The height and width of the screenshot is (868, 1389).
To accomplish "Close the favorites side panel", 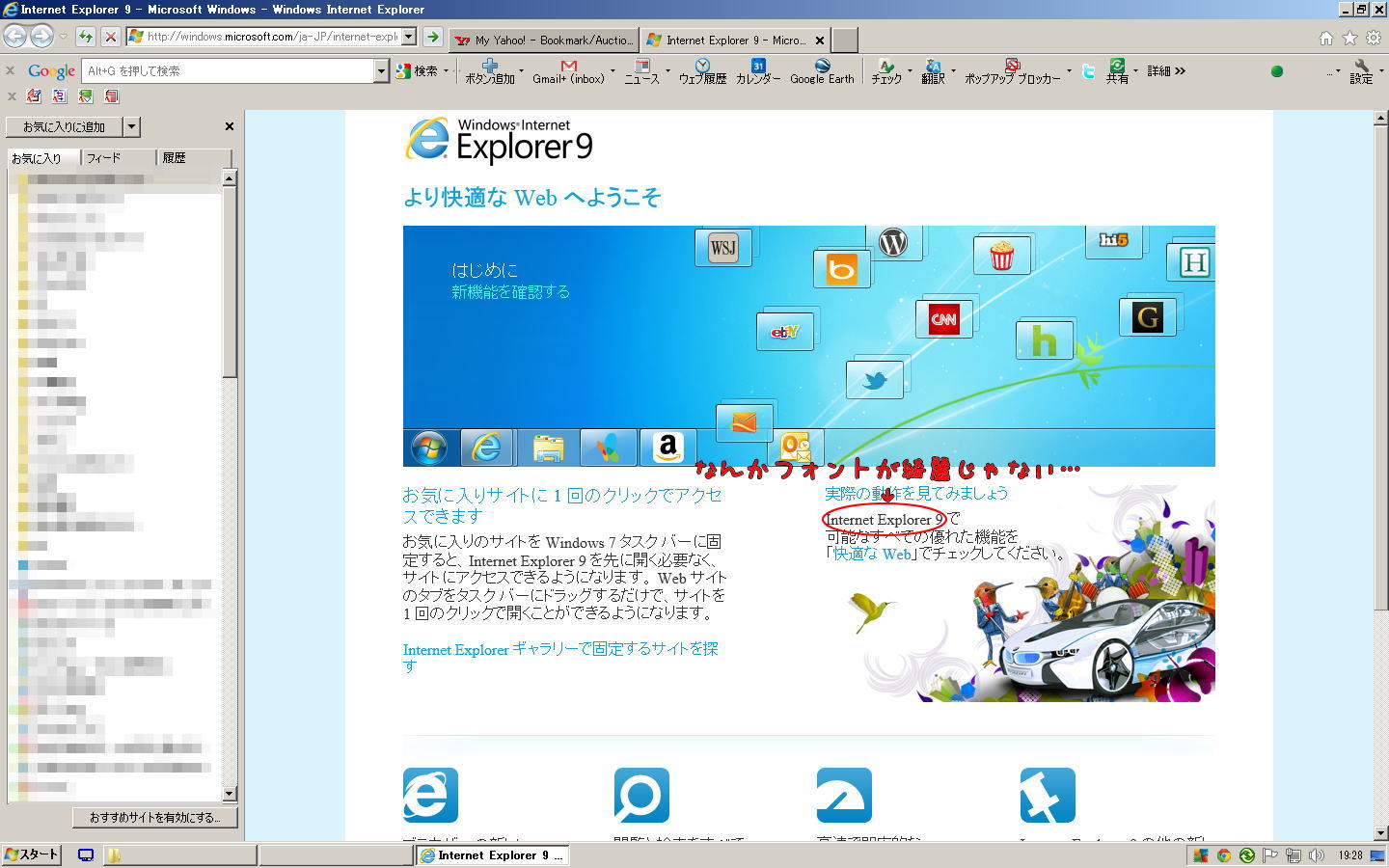I will click(230, 126).
